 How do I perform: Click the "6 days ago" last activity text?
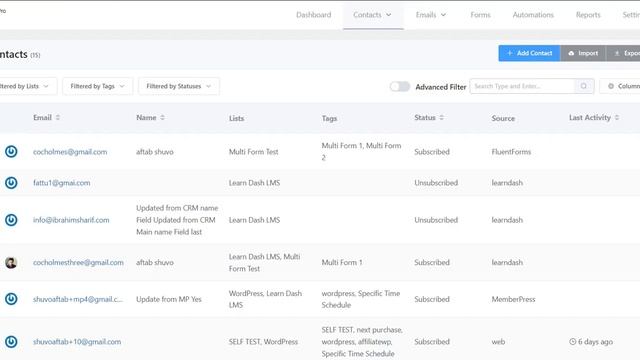[x=596, y=342]
